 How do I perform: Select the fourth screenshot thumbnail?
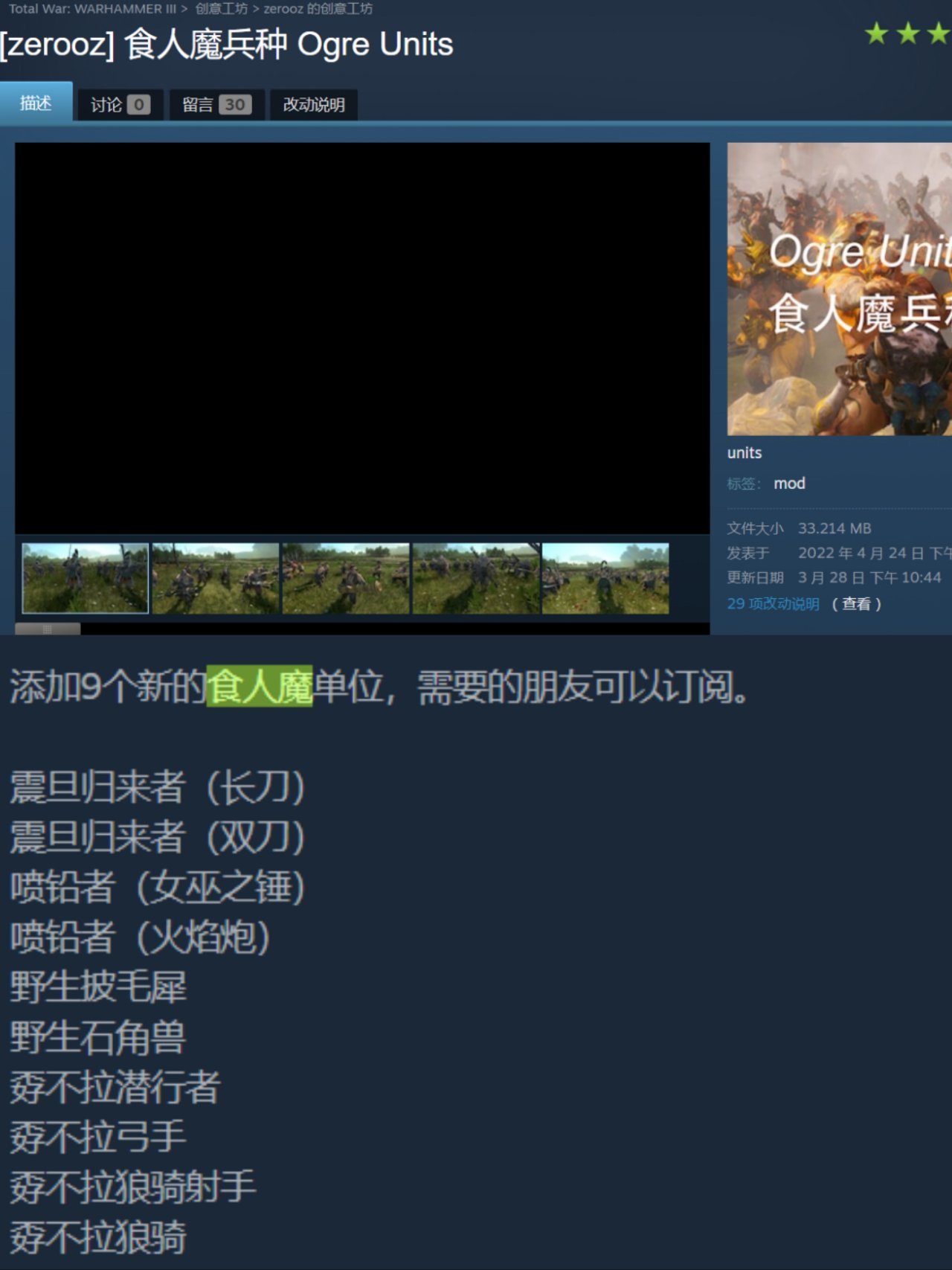point(476,578)
